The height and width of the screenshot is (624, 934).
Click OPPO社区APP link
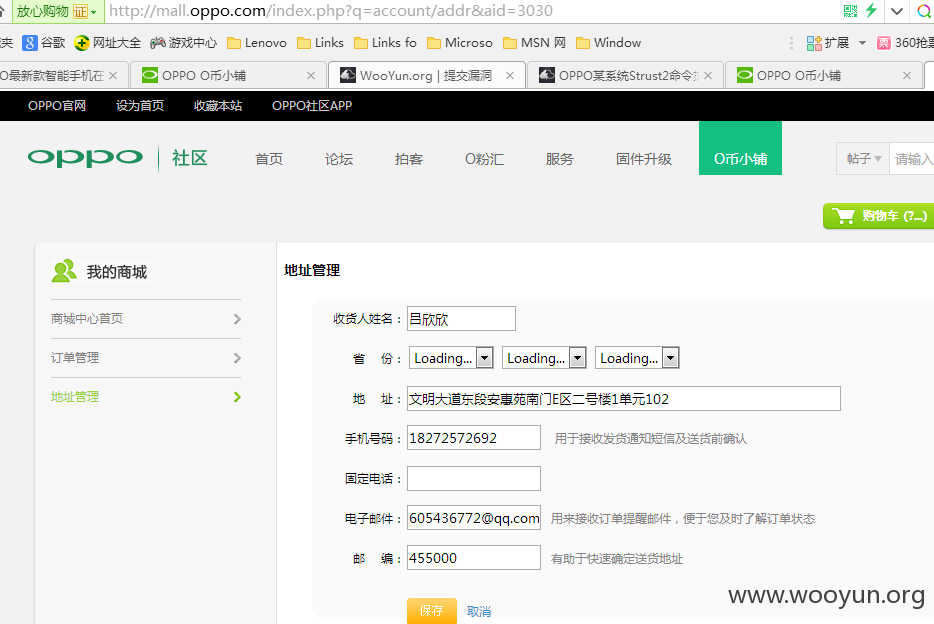click(x=312, y=105)
